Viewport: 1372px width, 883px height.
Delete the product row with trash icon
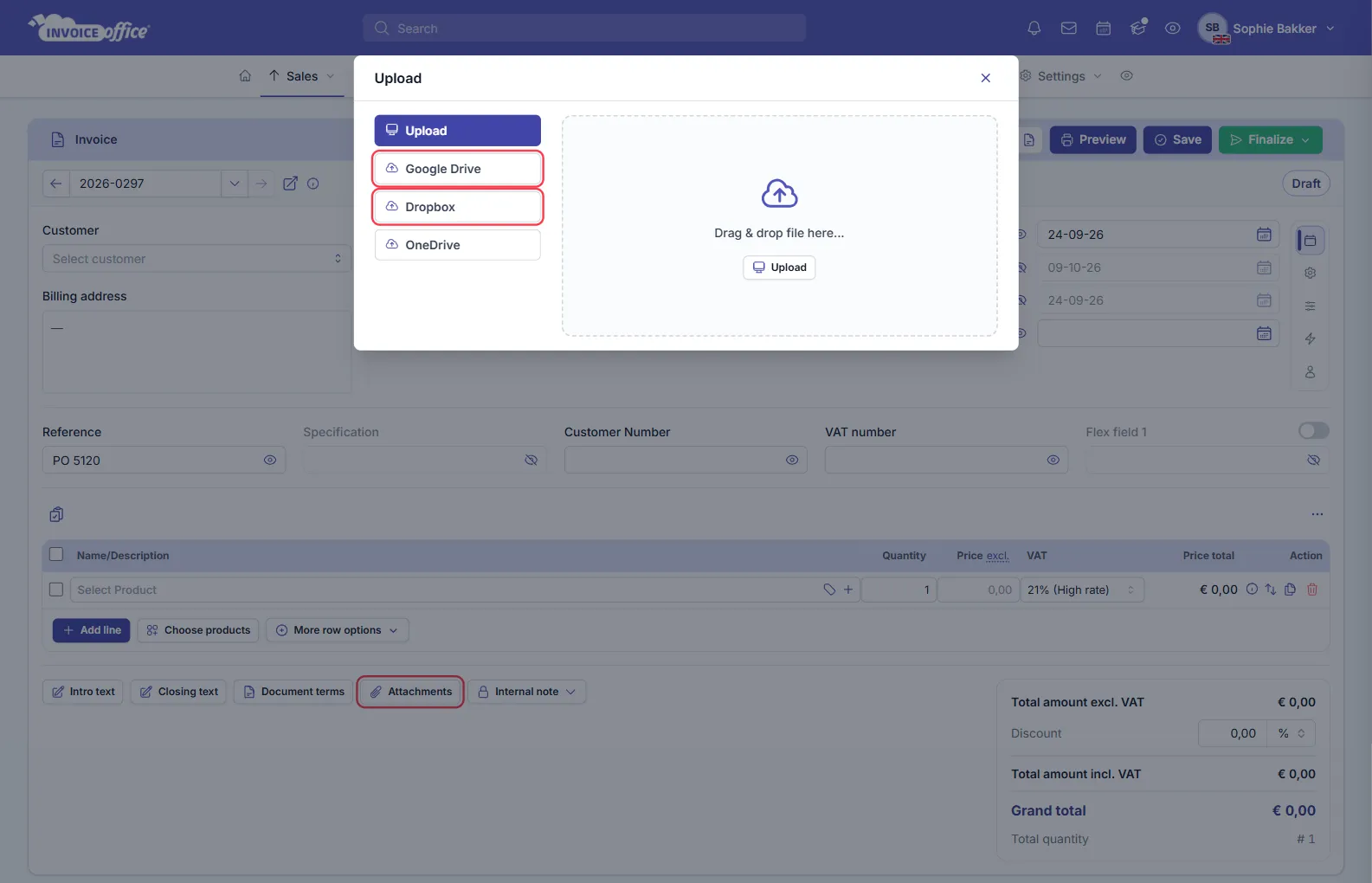pos(1312,590)
